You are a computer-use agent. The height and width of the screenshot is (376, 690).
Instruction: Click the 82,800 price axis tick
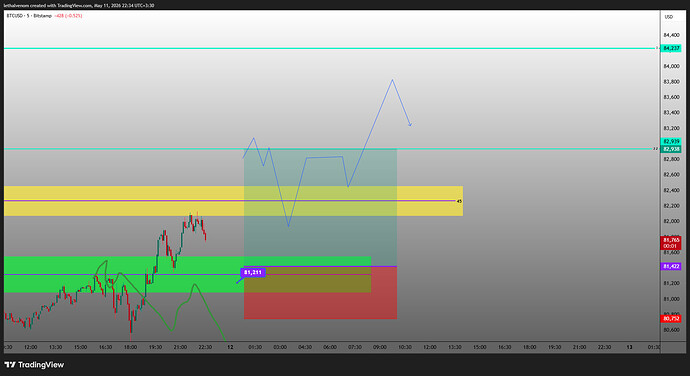click(672, 159)
